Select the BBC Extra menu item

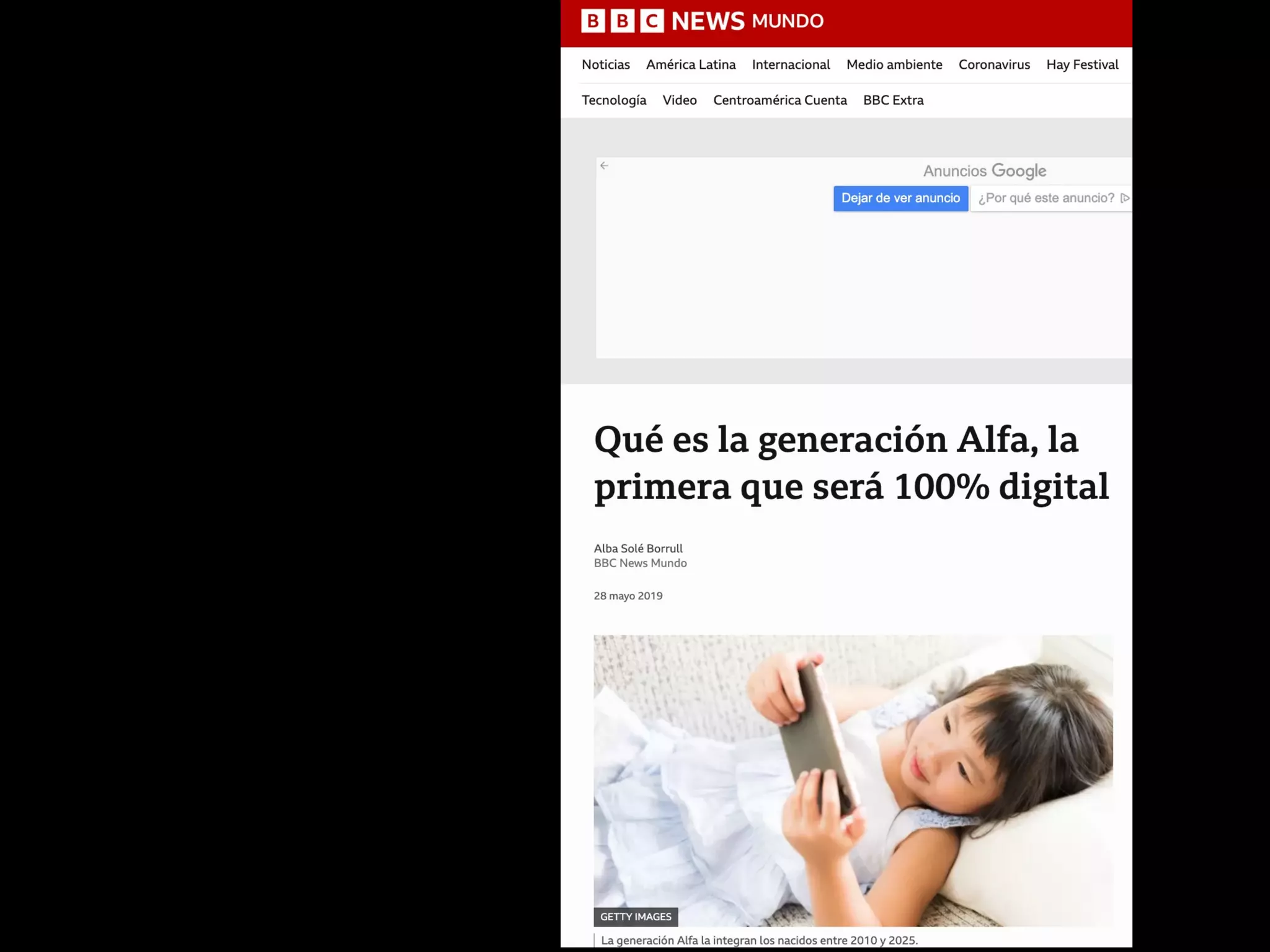pyautogui.click(x=893, y=100)
